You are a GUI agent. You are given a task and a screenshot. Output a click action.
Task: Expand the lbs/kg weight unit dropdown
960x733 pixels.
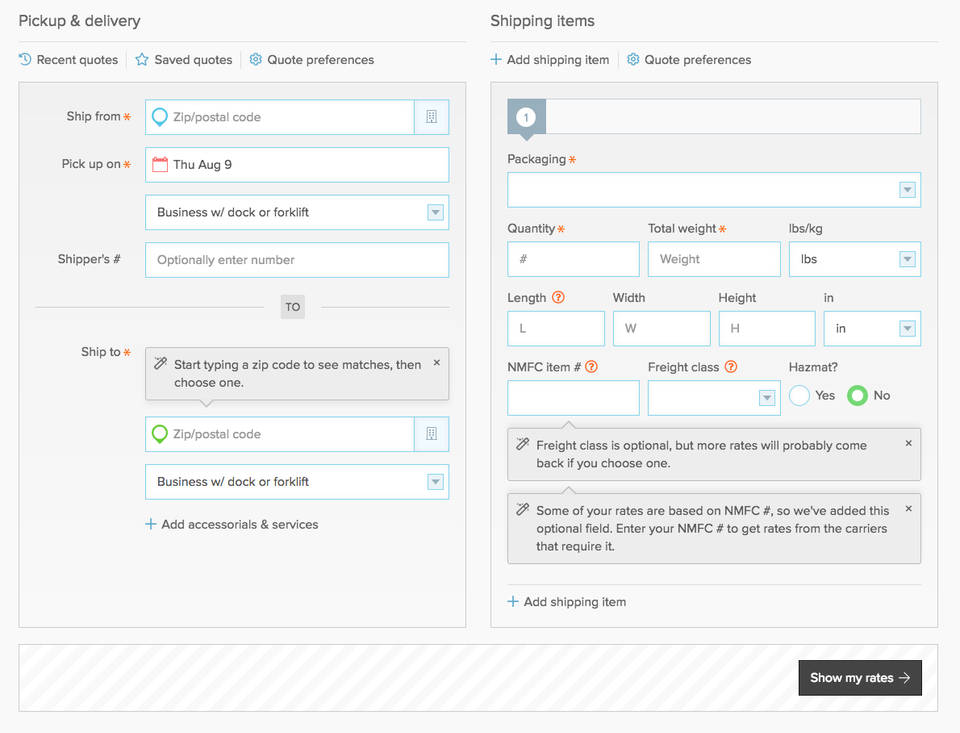[x=854, y=259]
